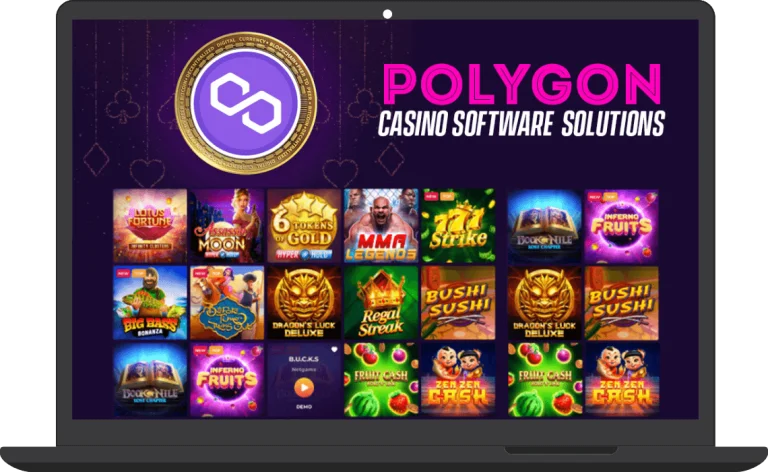The image size is (768, 472).
Task: Click the NEW badge on 777 Strike
Action: click(431, 196)
